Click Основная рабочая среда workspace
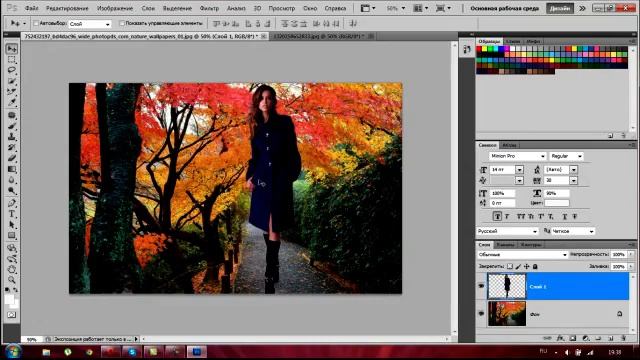 504,8
